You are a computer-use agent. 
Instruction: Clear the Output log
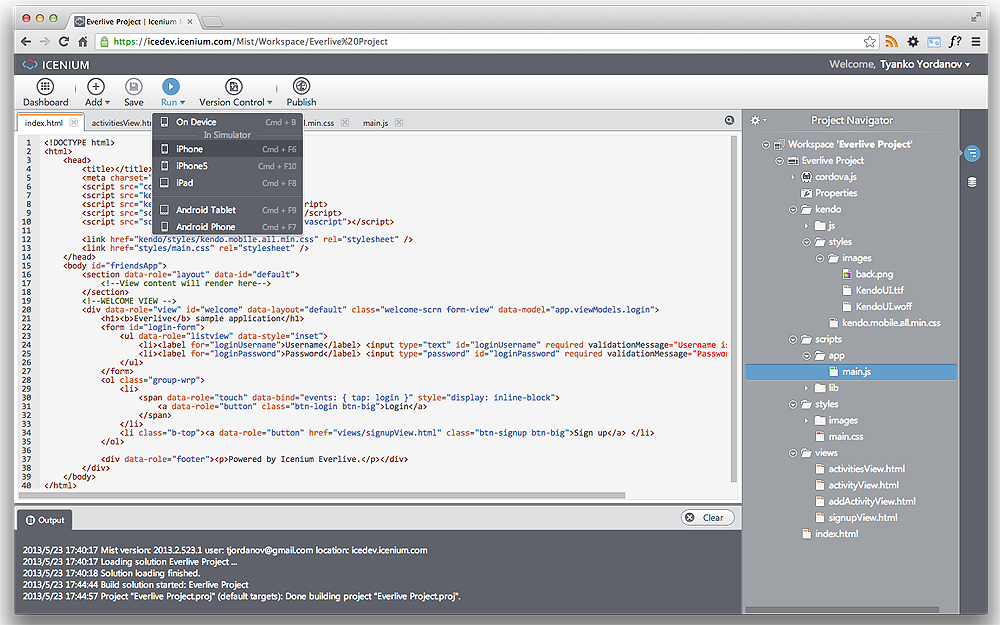point(707,518)
